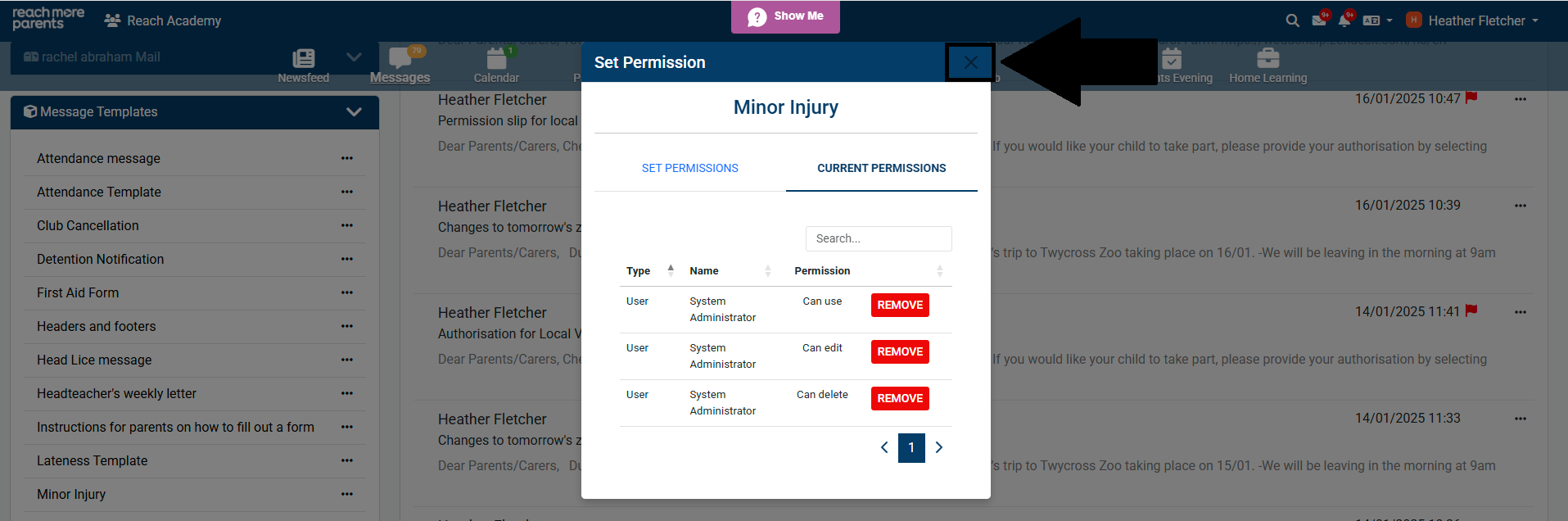Viewport: 1568px width, 521px height.
Task: Click the Newsfeed icon
Action: pyautogui.click(x=303, y=59)
